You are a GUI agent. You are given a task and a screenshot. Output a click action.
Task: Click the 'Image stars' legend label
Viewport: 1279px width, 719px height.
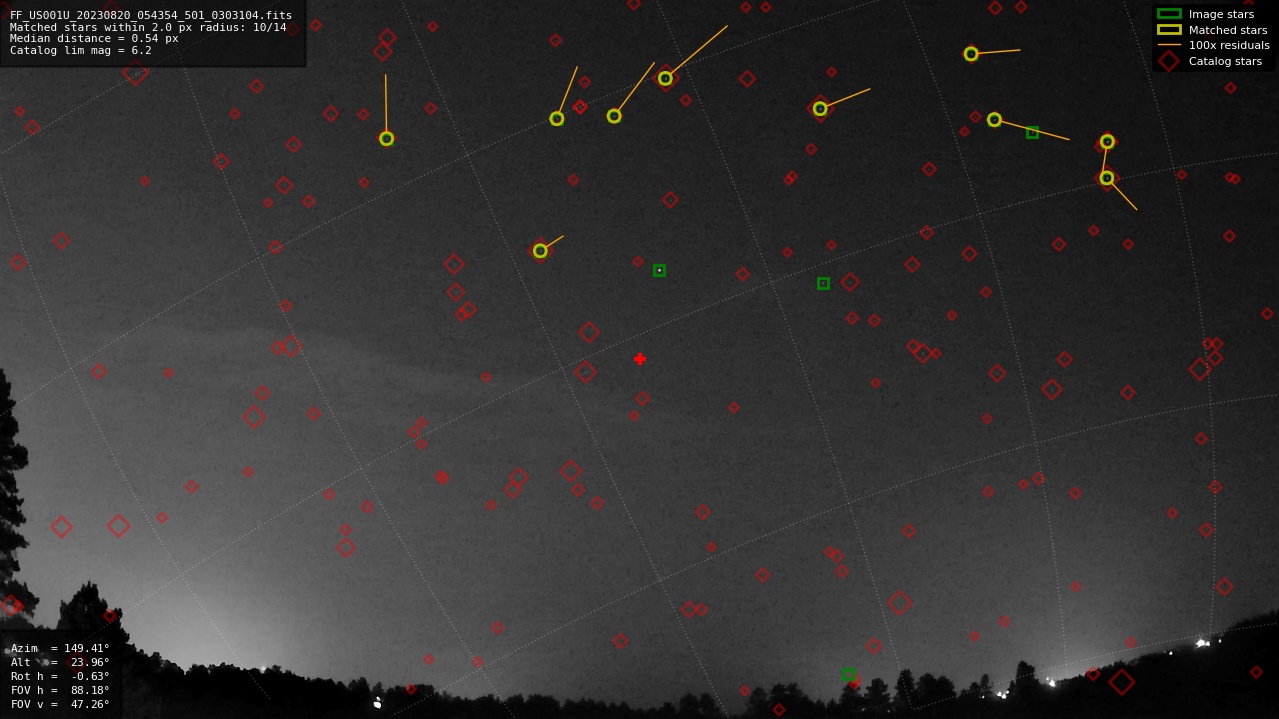pyautogui.click(x=1221, y=14)
